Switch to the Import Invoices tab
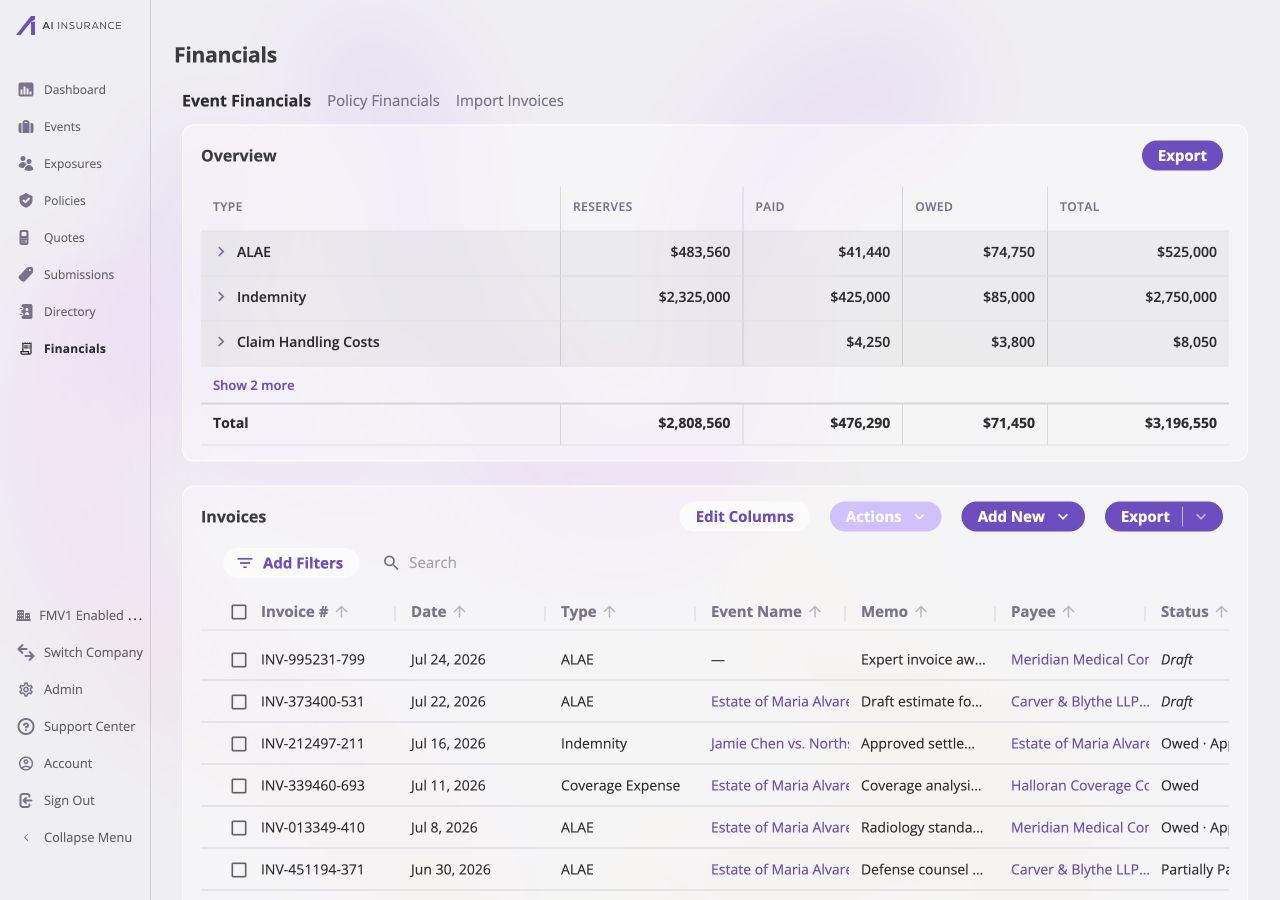This screenshot has width=1280, height=900. coord(510,101)
